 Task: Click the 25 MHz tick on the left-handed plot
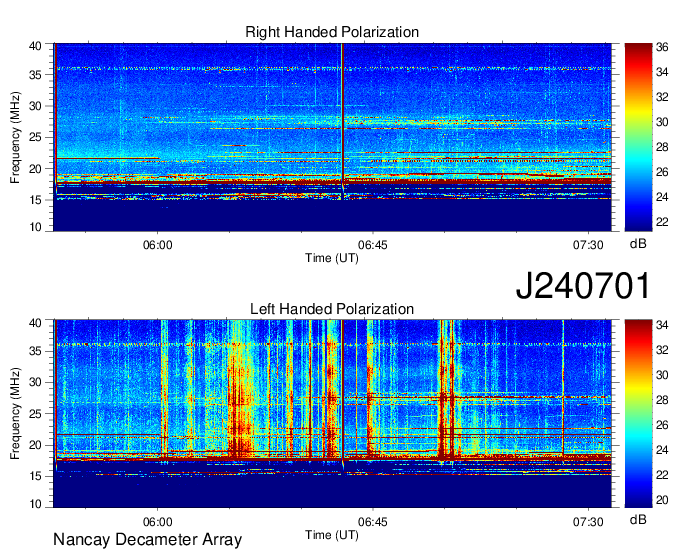click(x=35, y=414)
